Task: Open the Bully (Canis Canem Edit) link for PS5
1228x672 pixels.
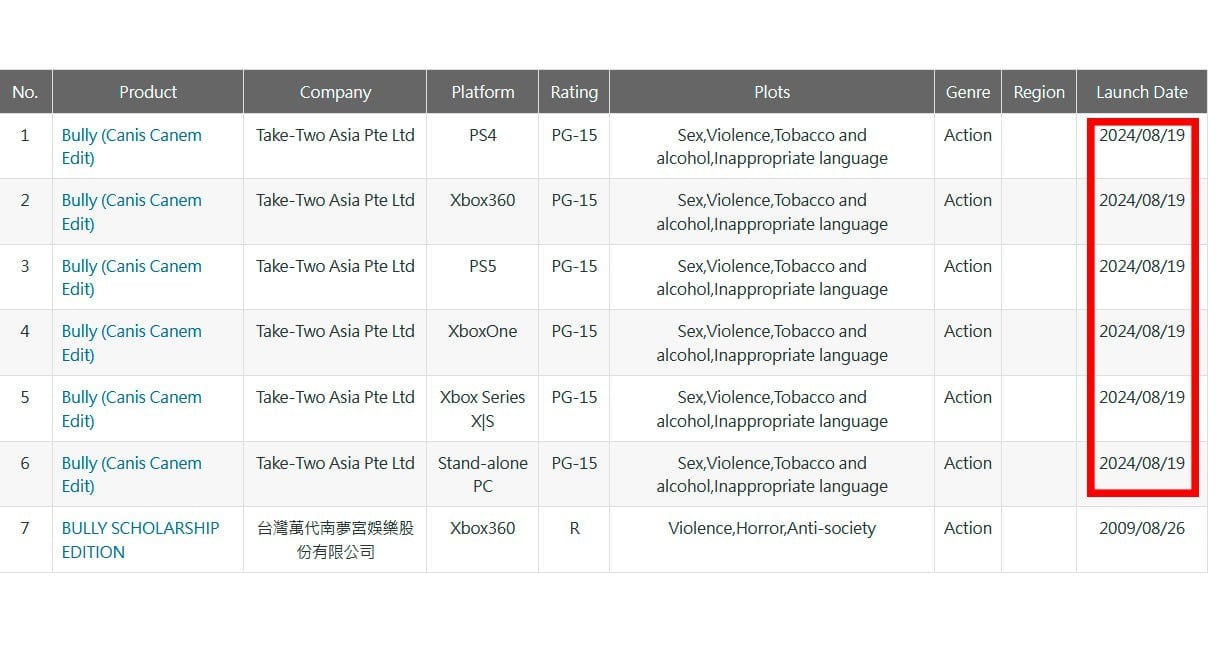Action: pos(132,278)
